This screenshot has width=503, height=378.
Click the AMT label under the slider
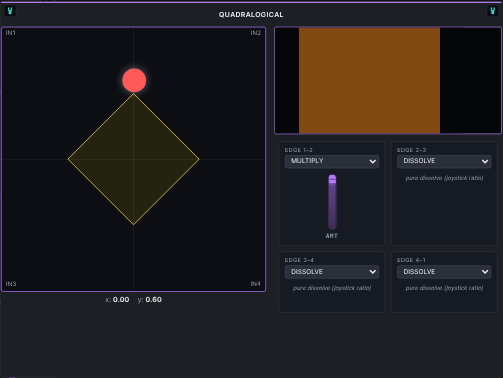pos(332,236)
